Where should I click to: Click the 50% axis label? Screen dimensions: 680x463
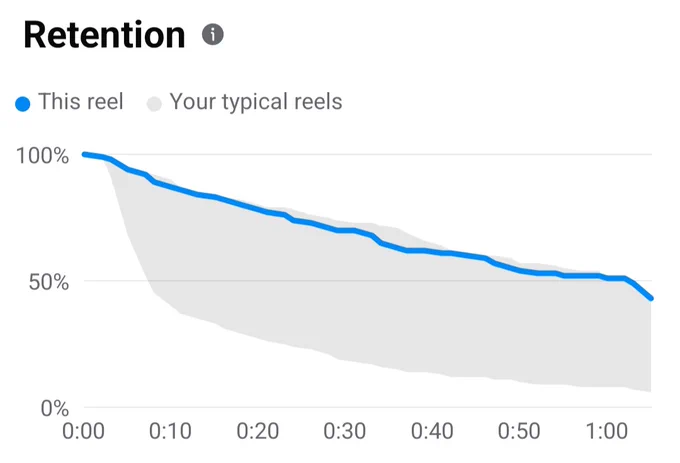pos(49,282)
